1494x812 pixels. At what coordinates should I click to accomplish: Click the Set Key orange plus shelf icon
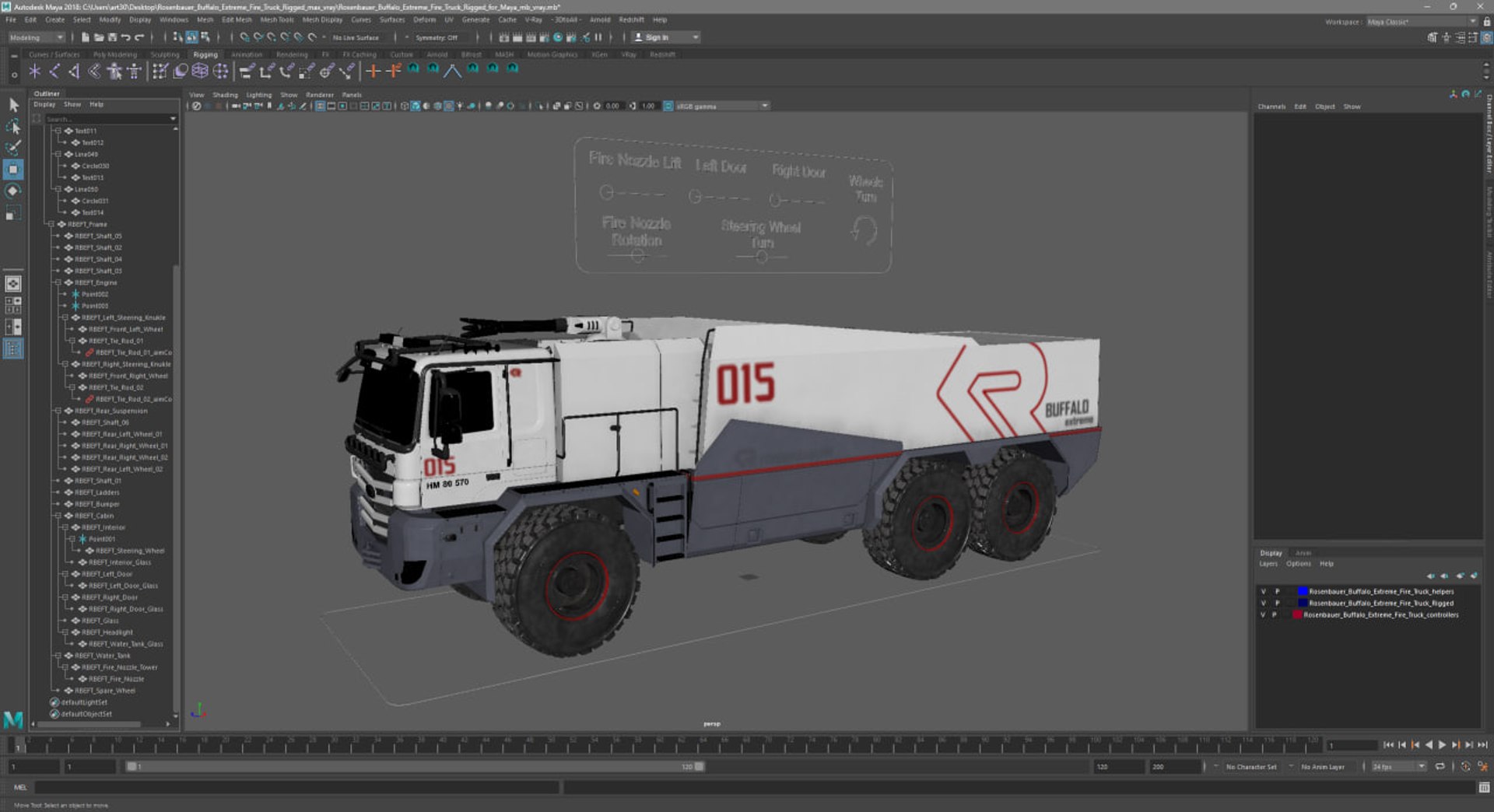click(x=373, y=72)
